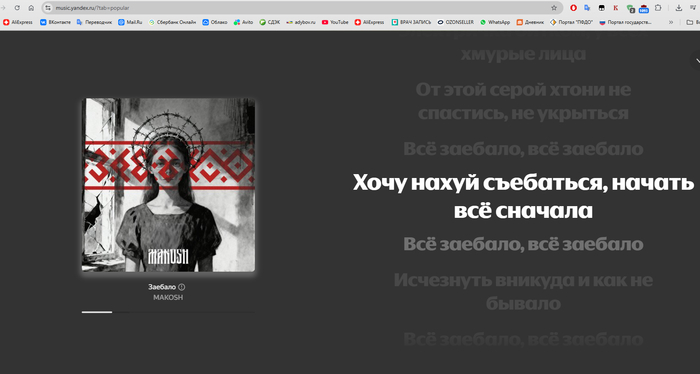Expand hidden bookmarks with the » chevron
This screenshot has height=374, width=700.
tap(671, 22)
